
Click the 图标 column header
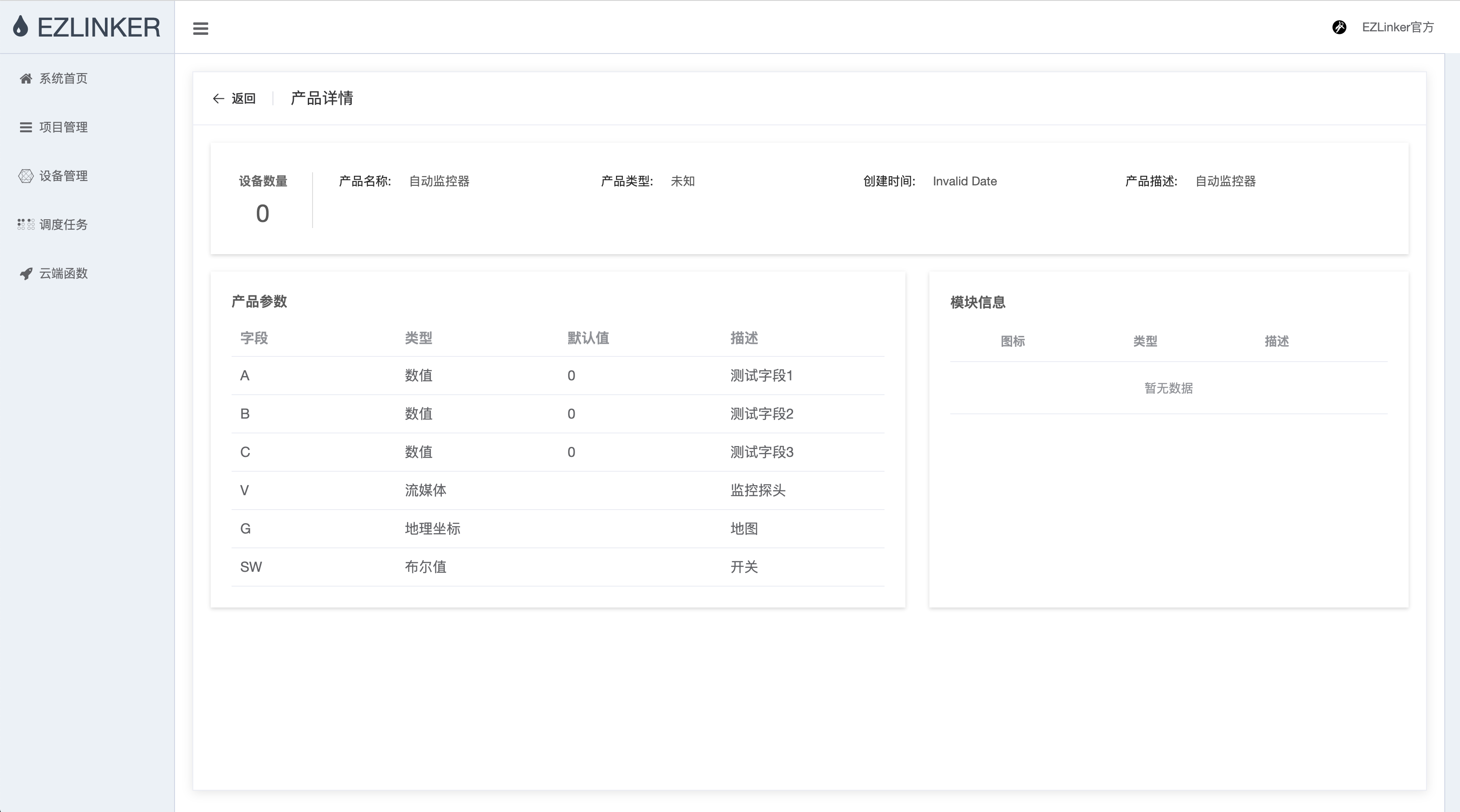coord(1013,341)
